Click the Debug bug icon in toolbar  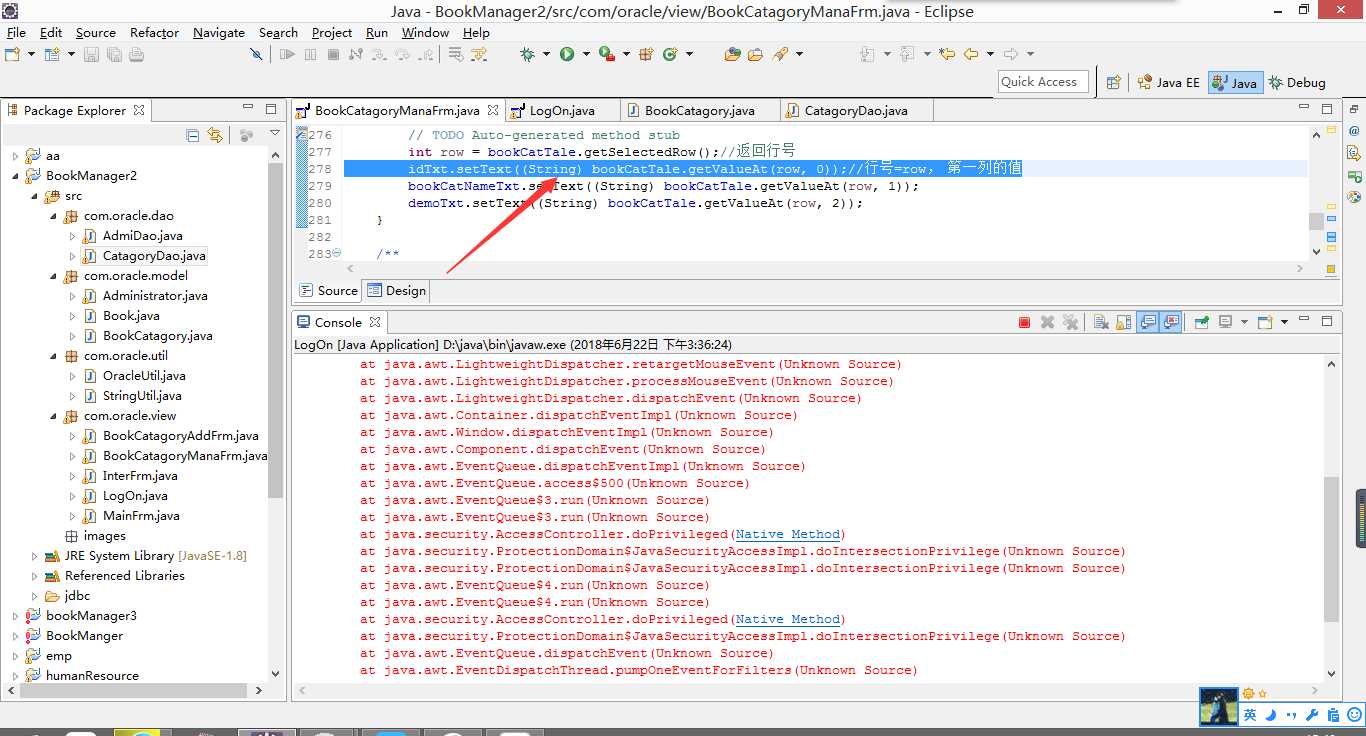coord(527,54)
